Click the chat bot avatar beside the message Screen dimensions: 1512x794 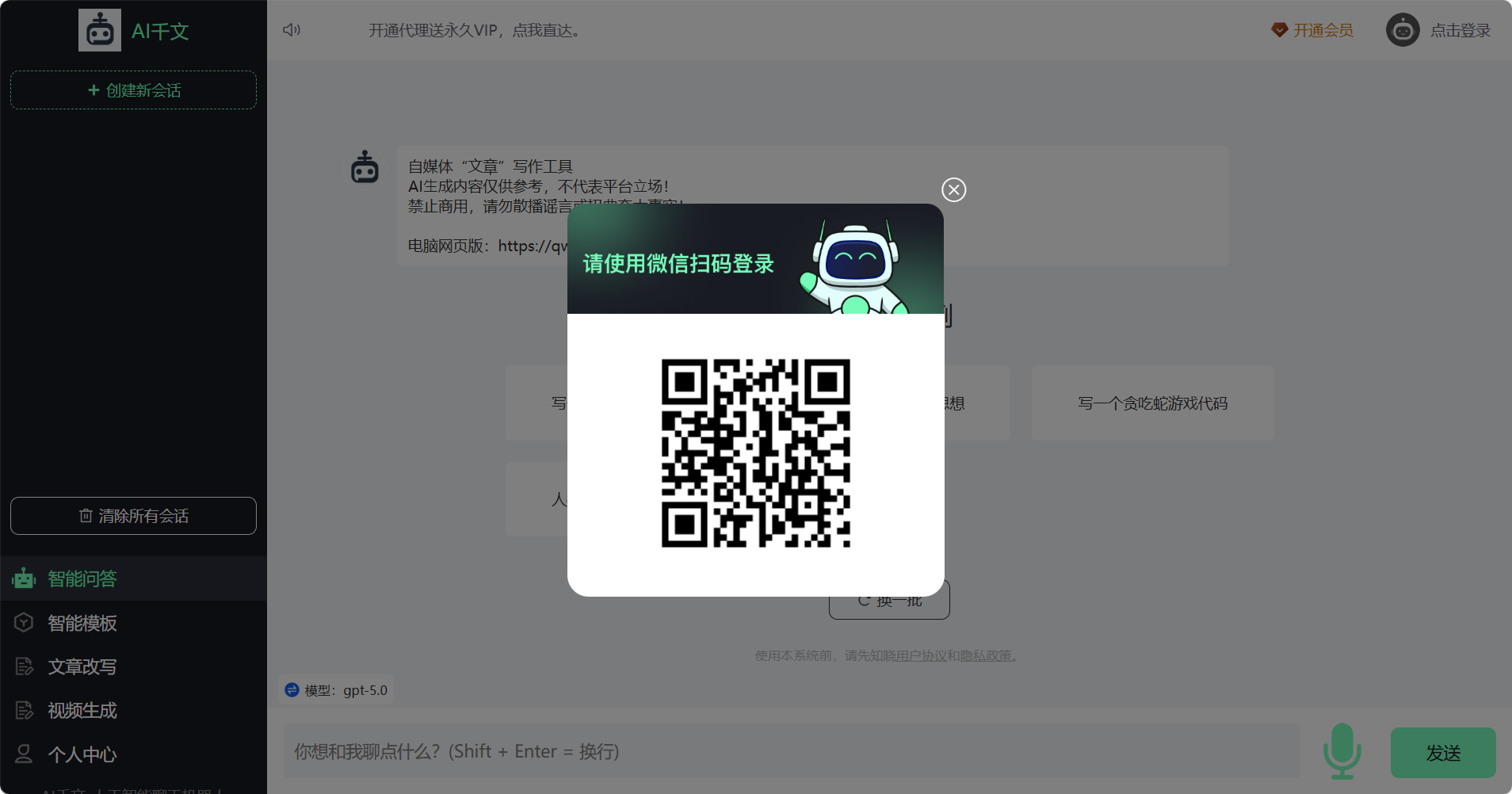point(365,167)
